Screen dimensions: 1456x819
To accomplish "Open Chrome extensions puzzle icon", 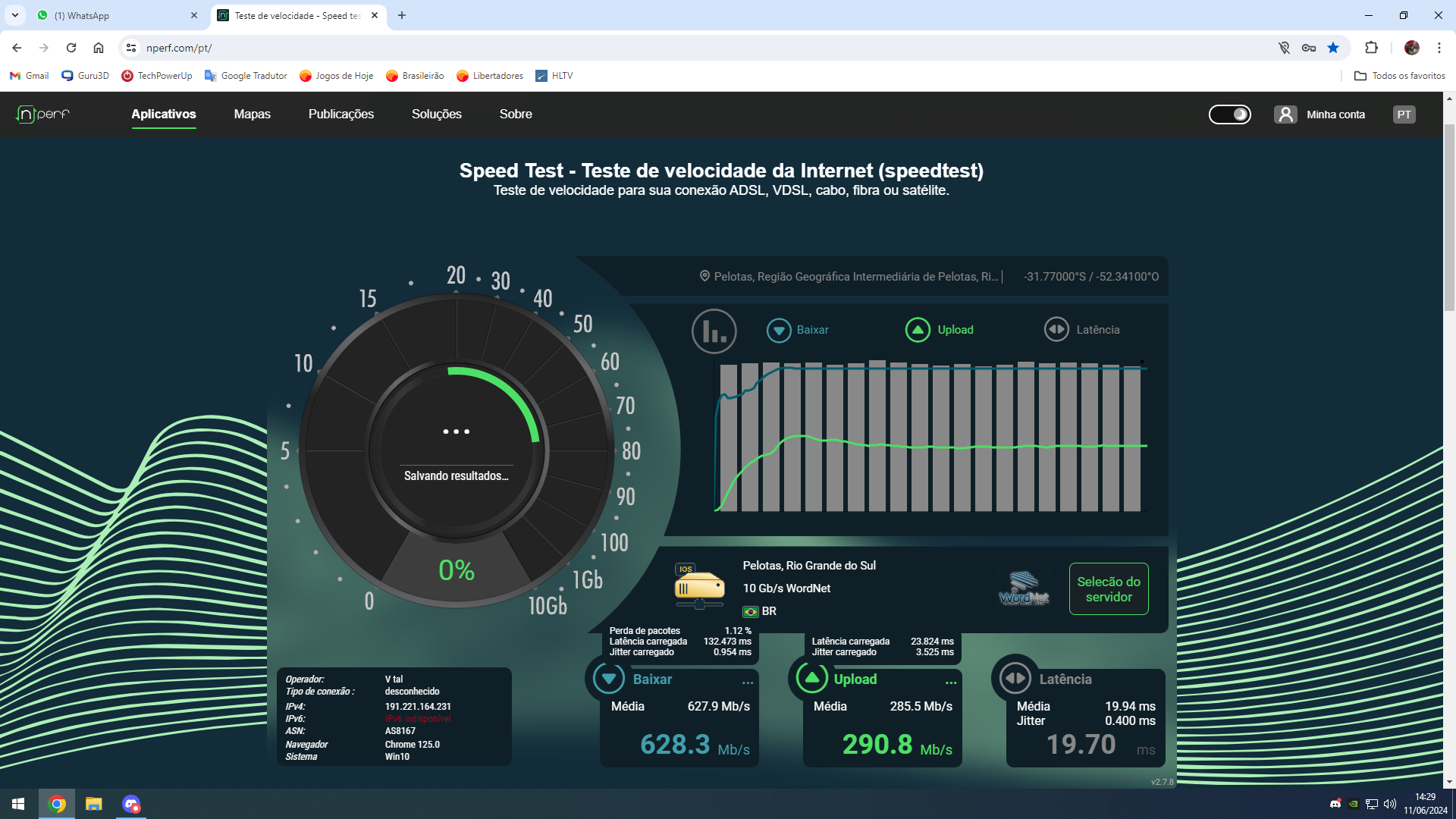I will coord(1371,48).
